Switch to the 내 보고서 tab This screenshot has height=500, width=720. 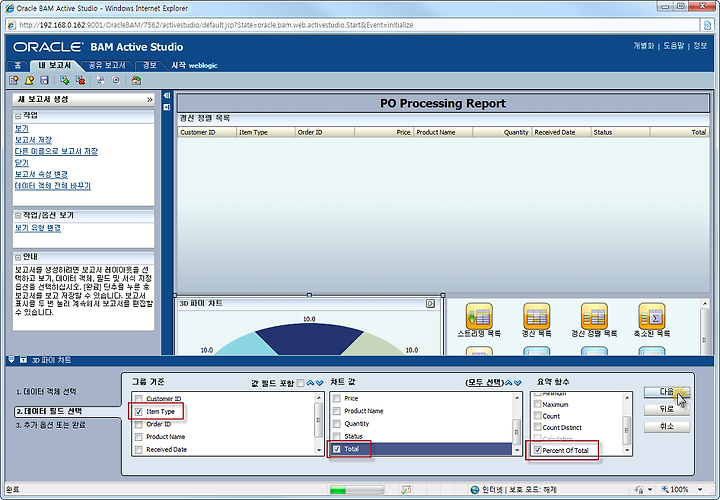pos(54,66)
